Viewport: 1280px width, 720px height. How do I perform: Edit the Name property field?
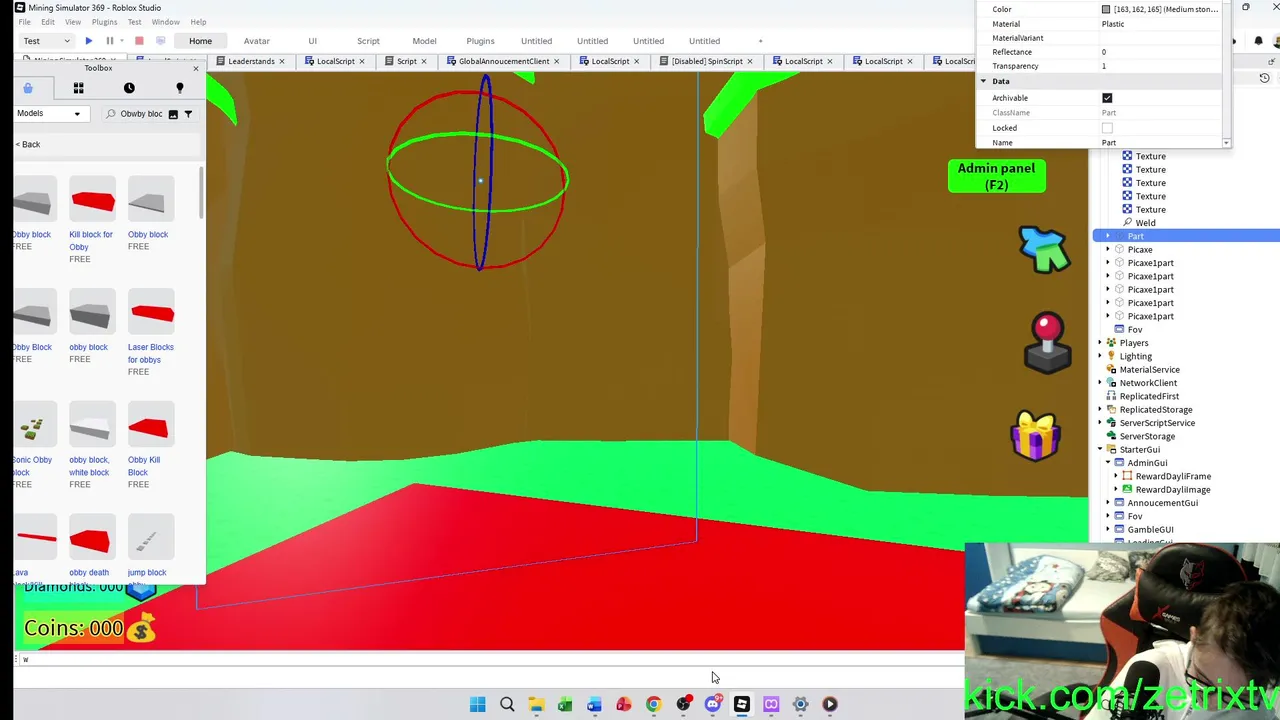coord(1160,143)
